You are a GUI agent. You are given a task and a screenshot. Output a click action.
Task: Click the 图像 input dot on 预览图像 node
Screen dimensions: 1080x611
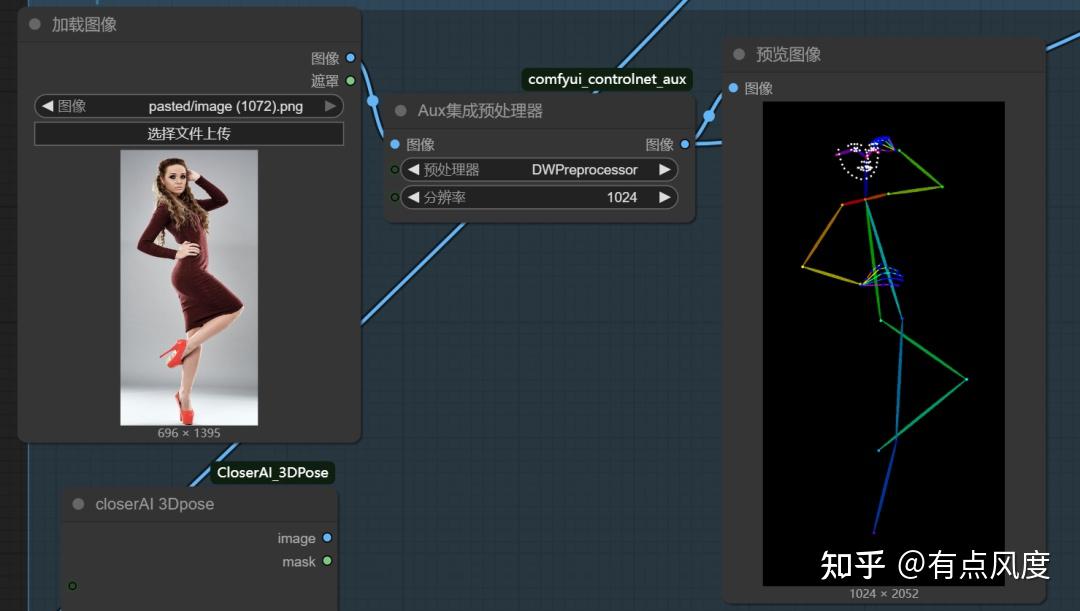(x=735, y=88)
